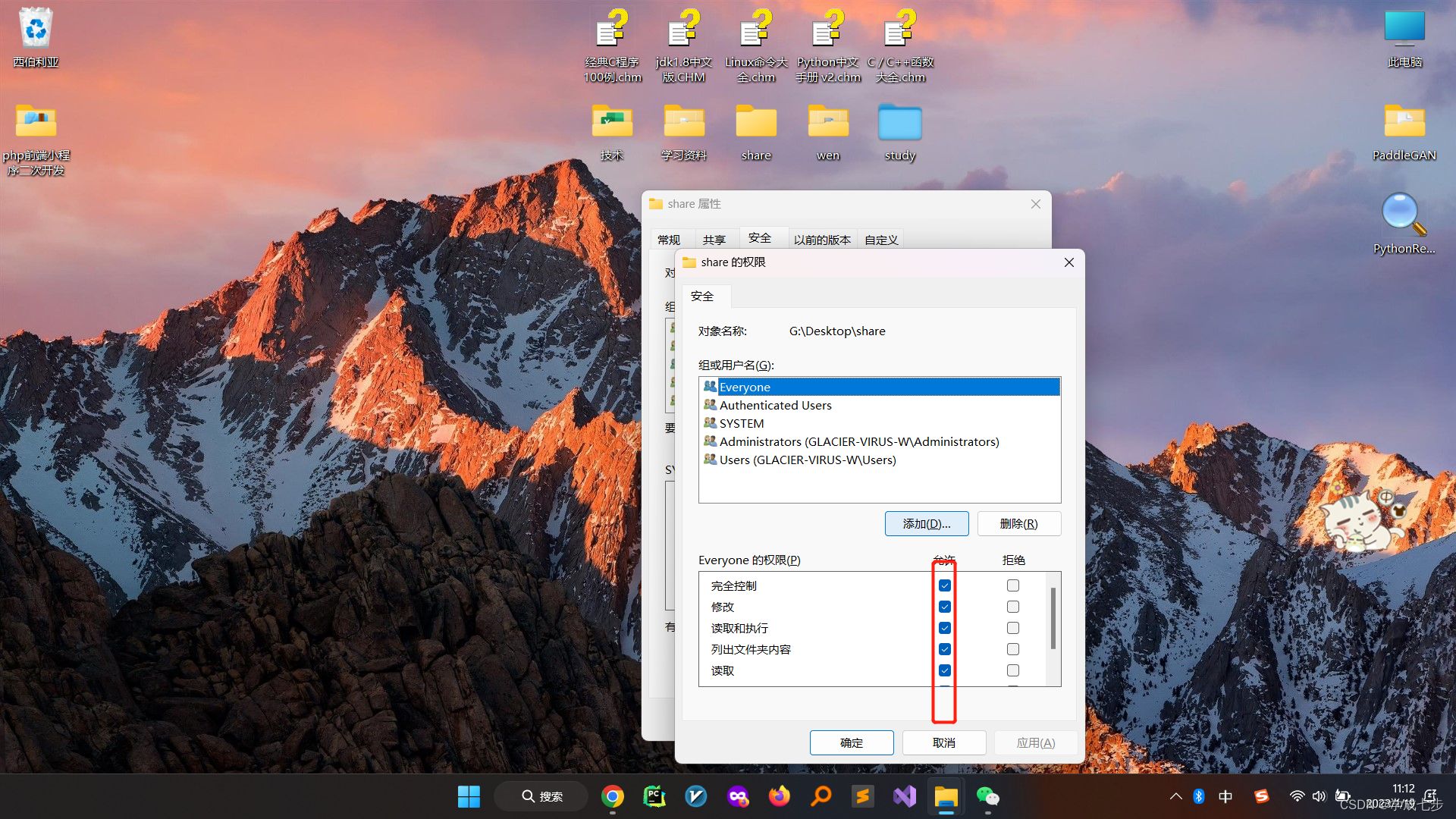
Task: Open Visual Studio from taskbar
Action: [x=904, y=796]
